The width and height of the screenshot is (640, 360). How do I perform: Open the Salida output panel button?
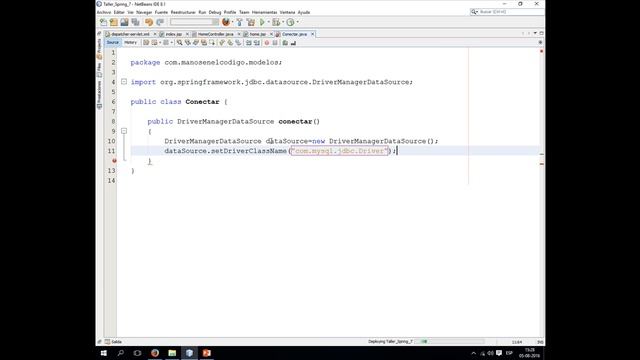[113, 342]
